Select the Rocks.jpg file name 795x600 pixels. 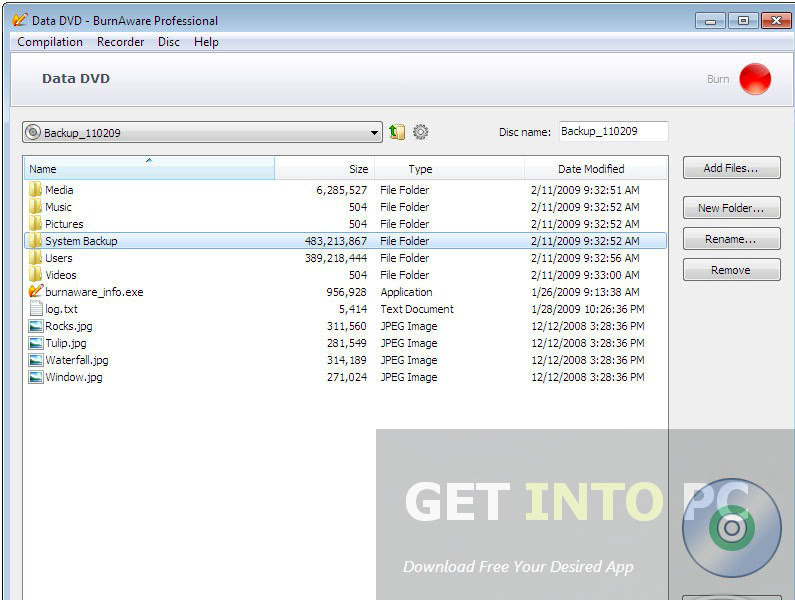pos(69,326)
